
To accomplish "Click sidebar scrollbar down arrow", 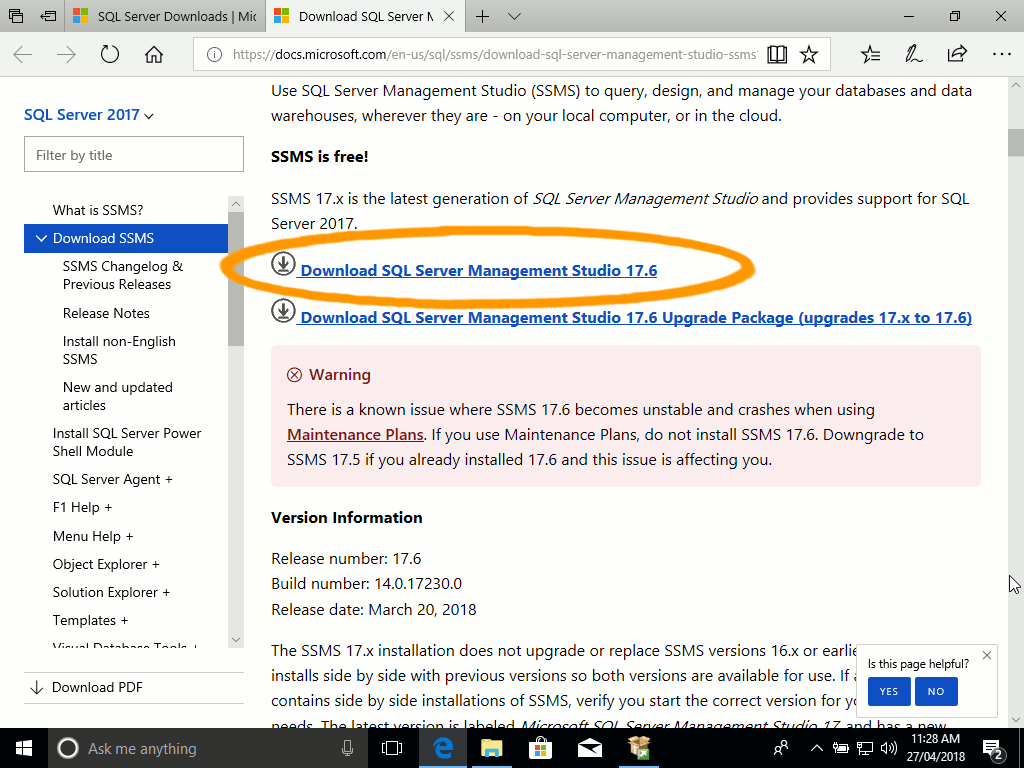I will point(236,640).
